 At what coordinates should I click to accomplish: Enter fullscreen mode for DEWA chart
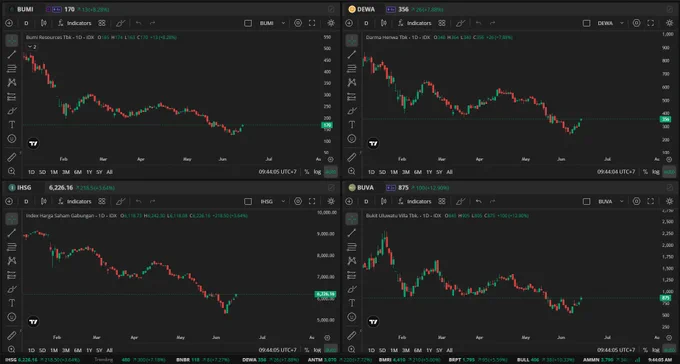coord(651,23)
